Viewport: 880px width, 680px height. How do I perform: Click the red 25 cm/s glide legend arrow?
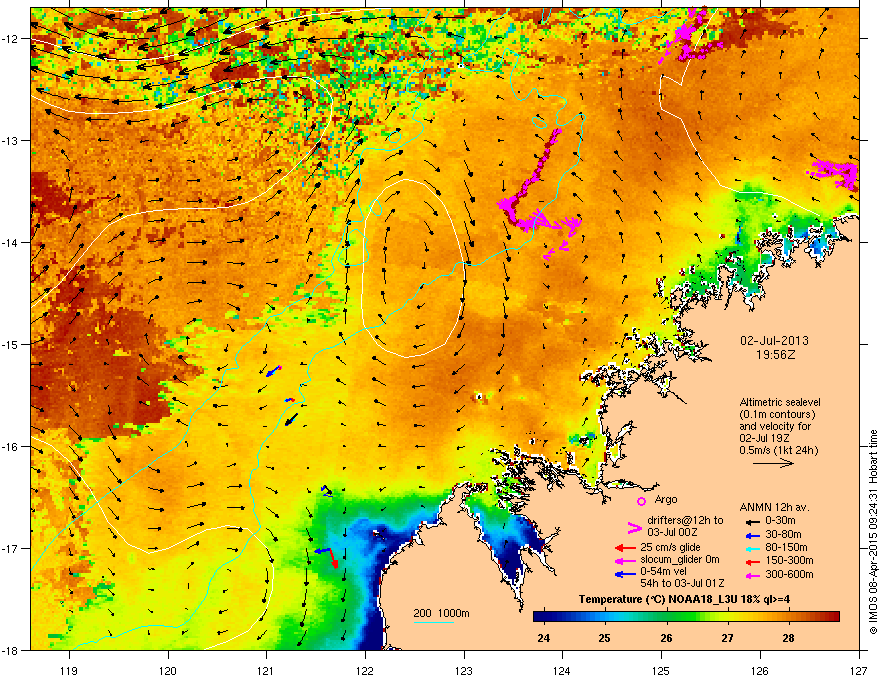point(625,548)
